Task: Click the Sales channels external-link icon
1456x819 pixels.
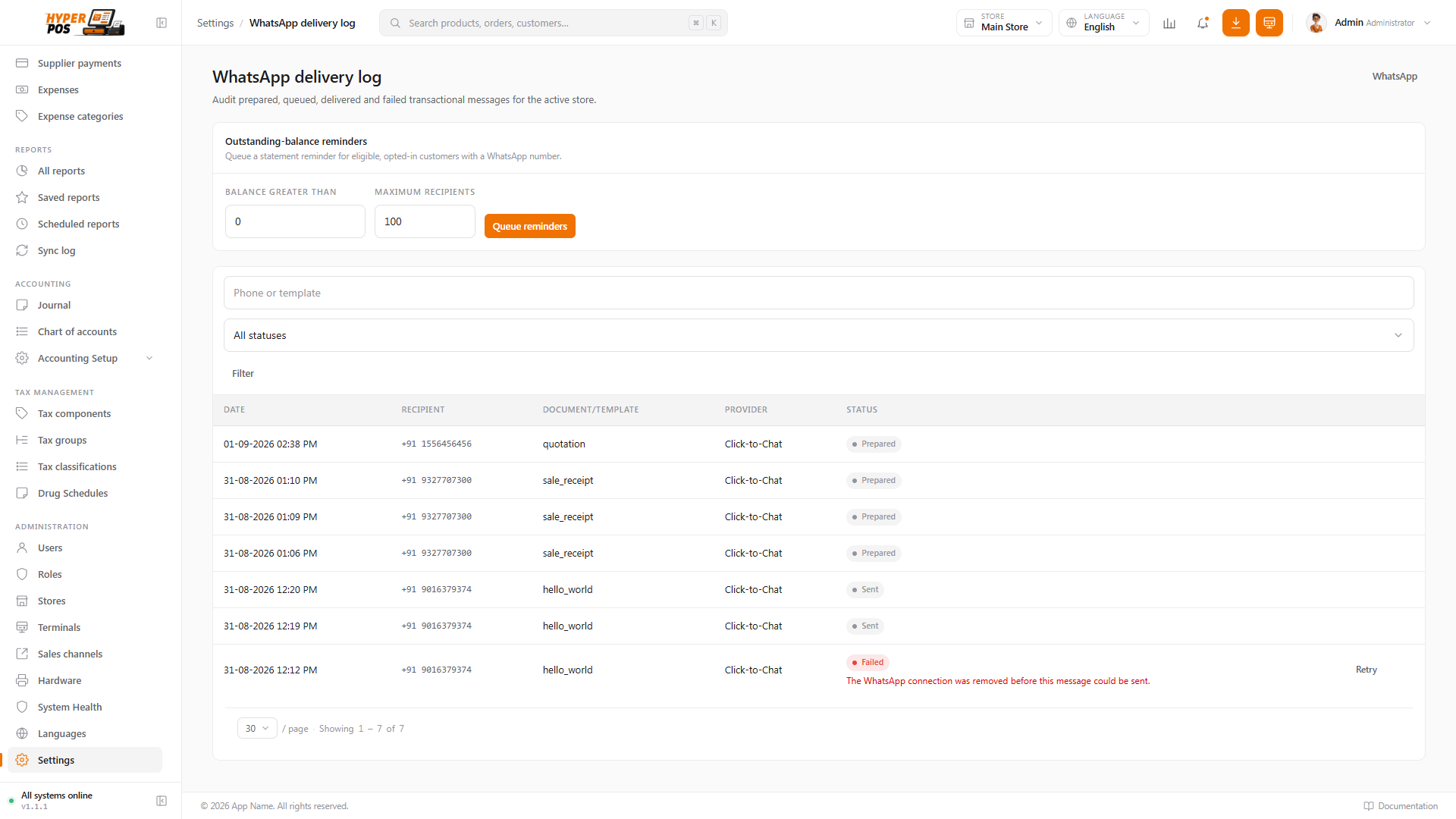Action: (22, 654)
